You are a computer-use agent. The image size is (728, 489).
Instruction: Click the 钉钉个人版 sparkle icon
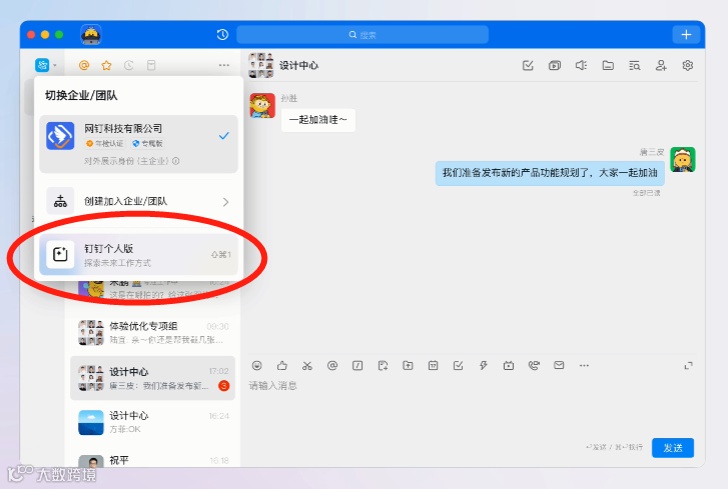[x=60, y=254]
